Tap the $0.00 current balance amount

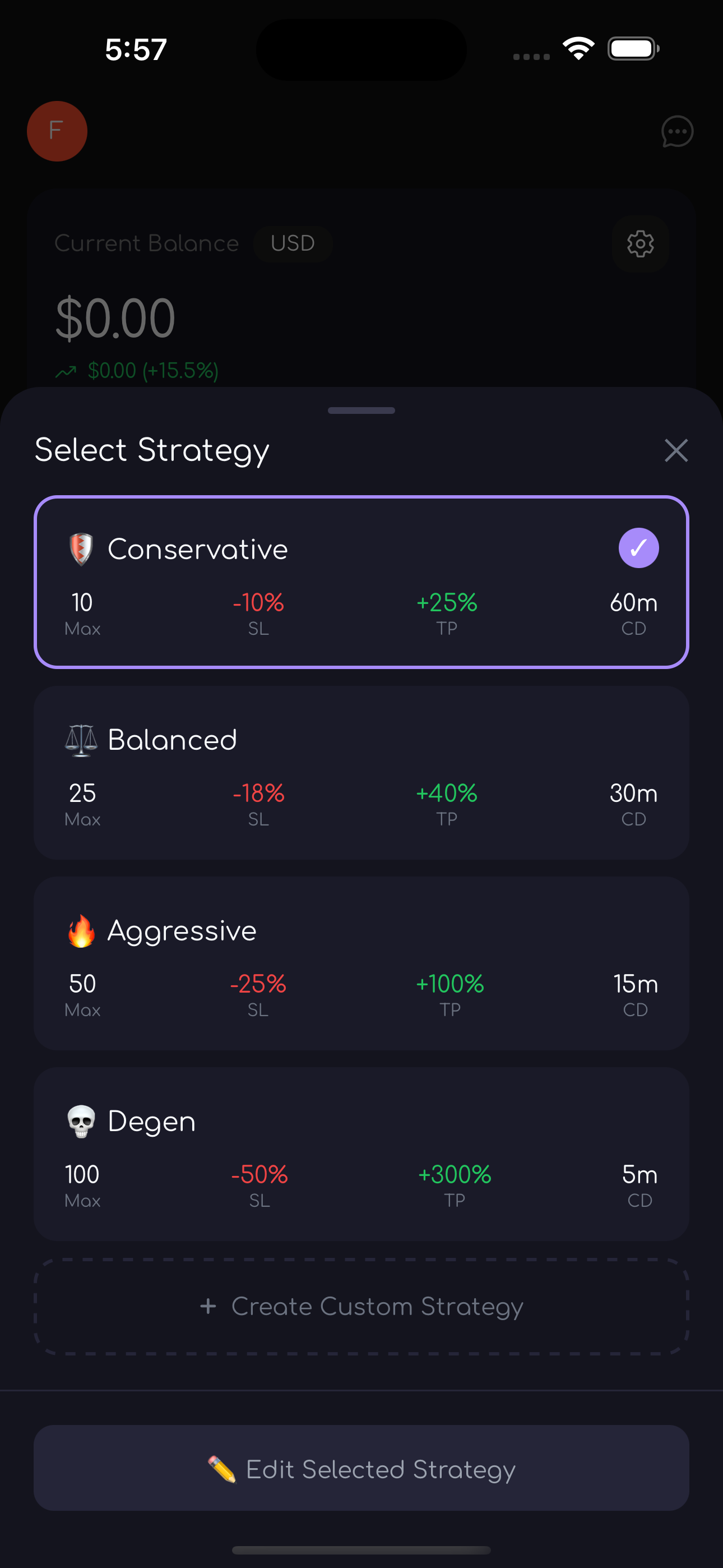click(115, 319)
